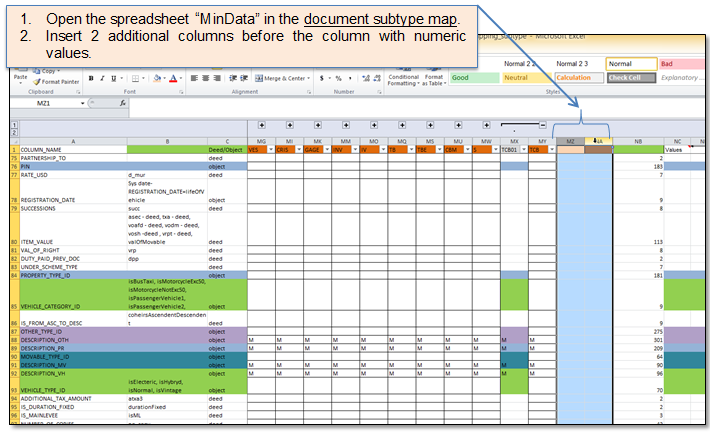Collapse the column group above MY
Viewport: 710px width, 432px height.
click(541, 125)
